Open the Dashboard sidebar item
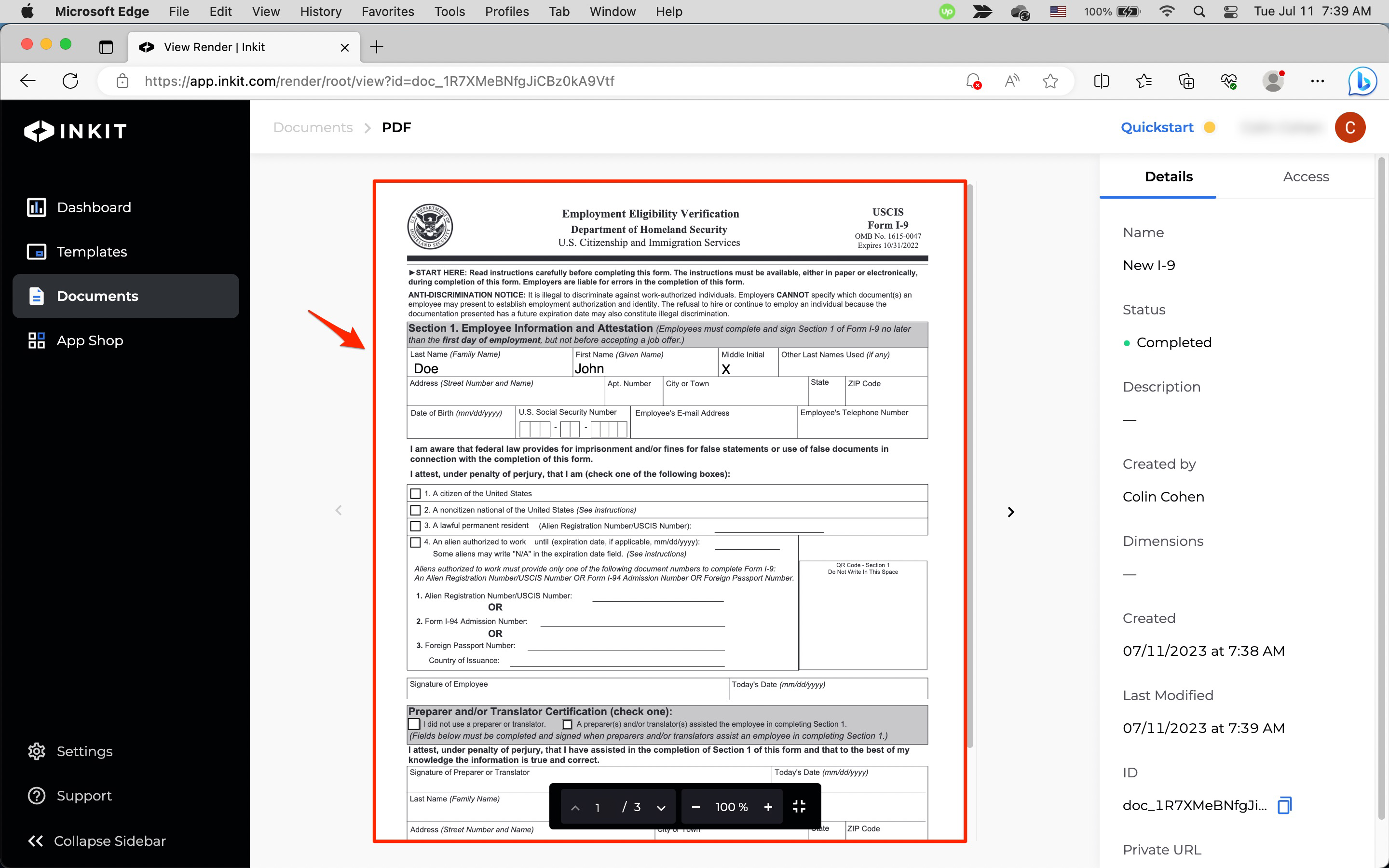This screenshot has width=1389, height=868. pyautogui.click(x=94, y=207)
